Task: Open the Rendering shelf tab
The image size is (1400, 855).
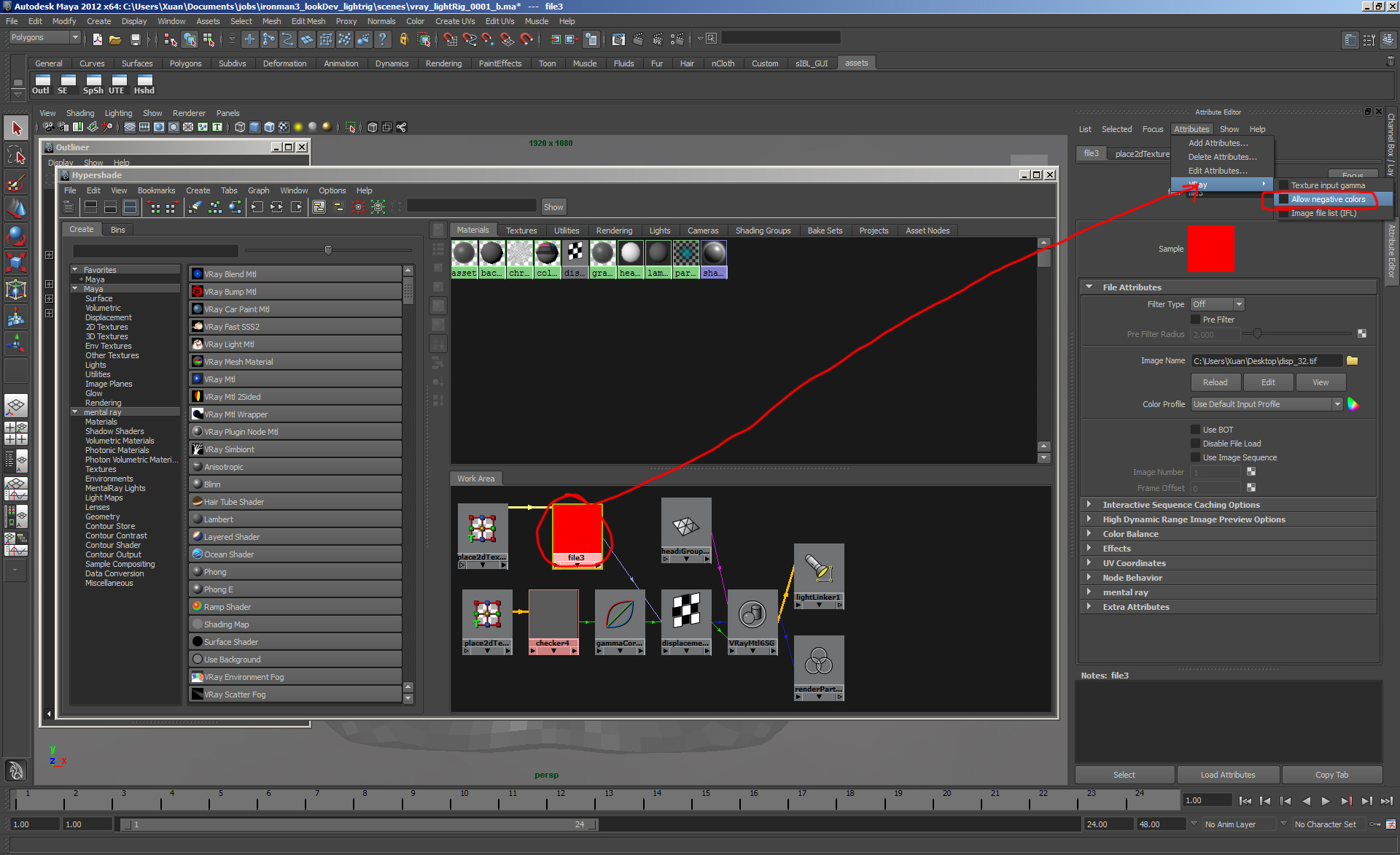Action: click(443, 63)
